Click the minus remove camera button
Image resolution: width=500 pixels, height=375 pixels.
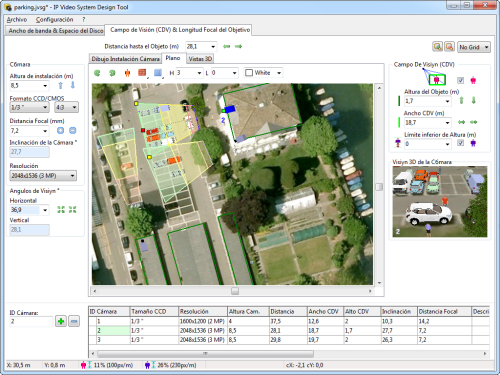point(74,321)
